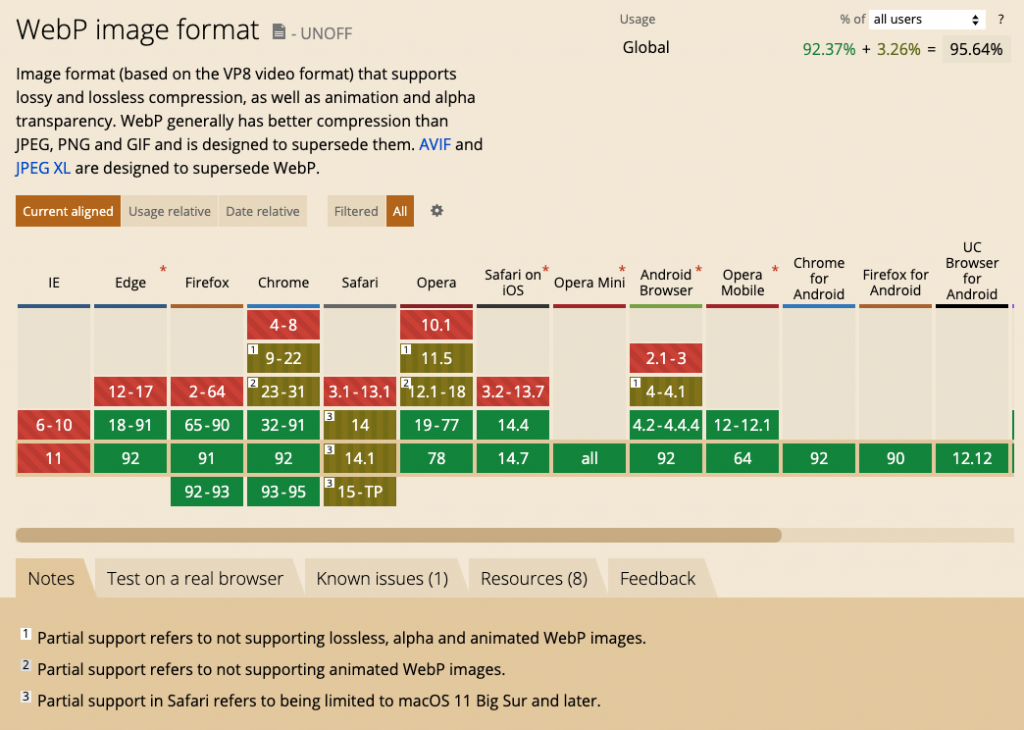Click the Edge column header
This screenshot has height=730, width=1024.
pyautogui.click(x=130, y=282)
